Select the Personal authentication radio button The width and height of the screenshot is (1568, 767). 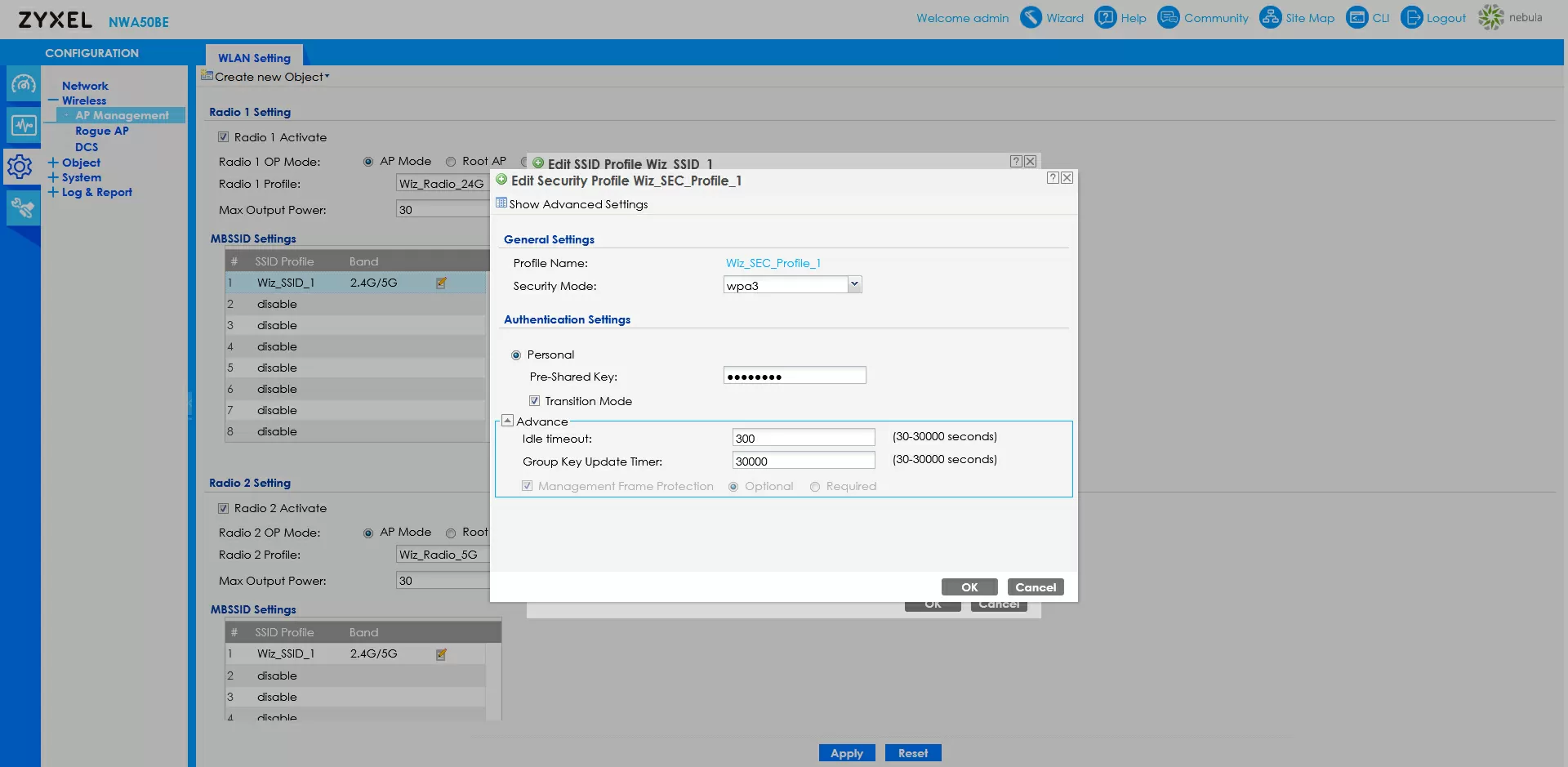click(x=516, y=355)
